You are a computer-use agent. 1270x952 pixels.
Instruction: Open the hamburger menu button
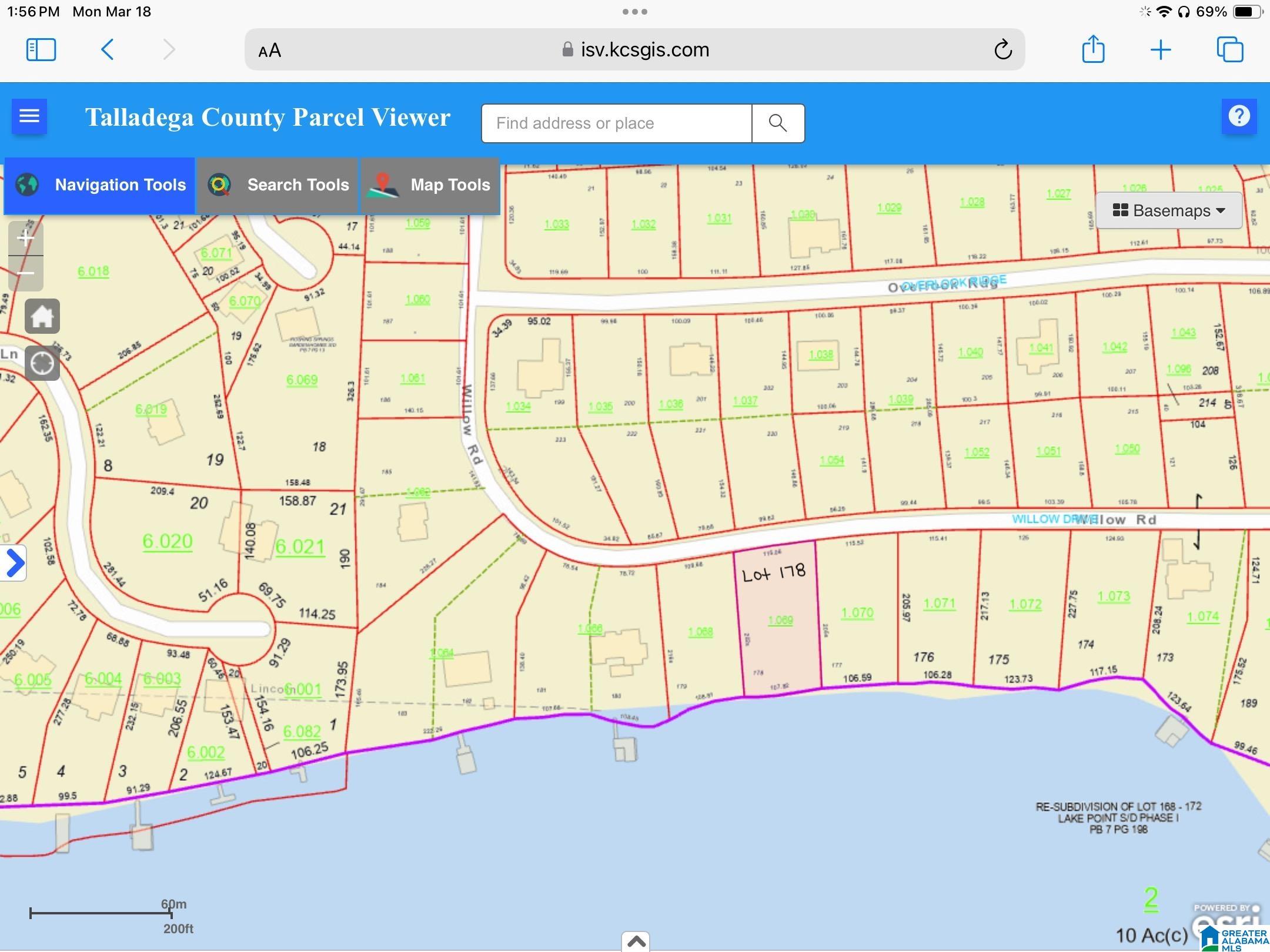(x=29, y=116)
